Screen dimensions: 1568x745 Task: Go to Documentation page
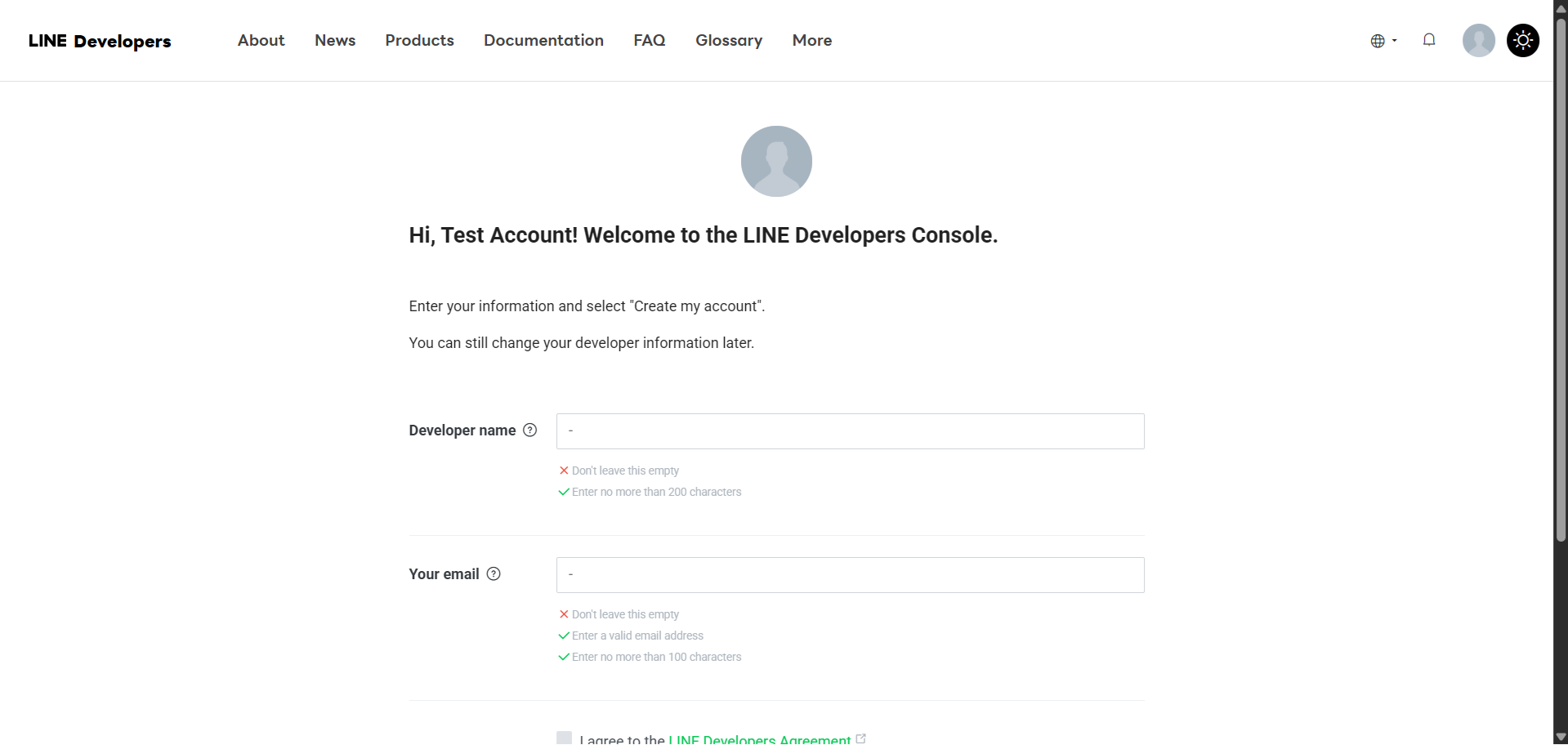click(x=543, y=41)
